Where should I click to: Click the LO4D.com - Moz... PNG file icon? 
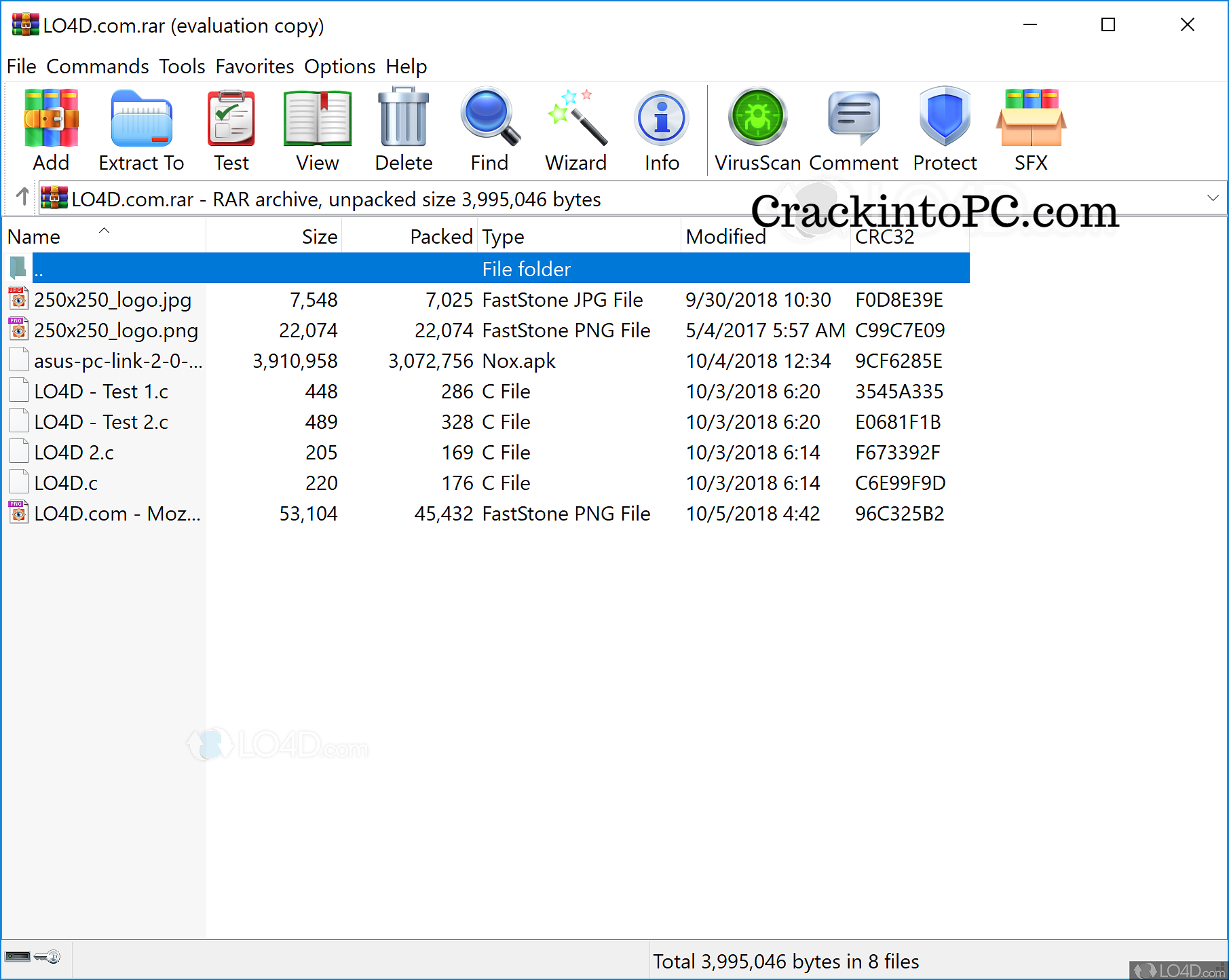click(18, 512)
